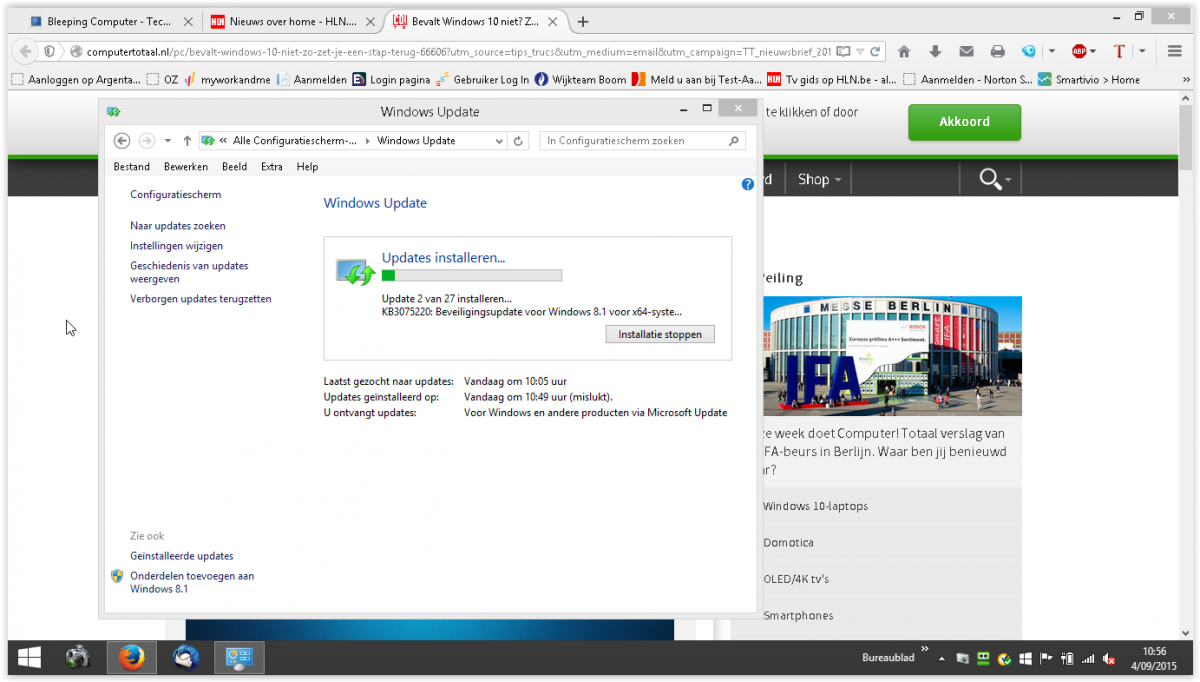Click the update installation progress bar
Viewport: 1200px width, 682px height.
(x=472, y=276)
